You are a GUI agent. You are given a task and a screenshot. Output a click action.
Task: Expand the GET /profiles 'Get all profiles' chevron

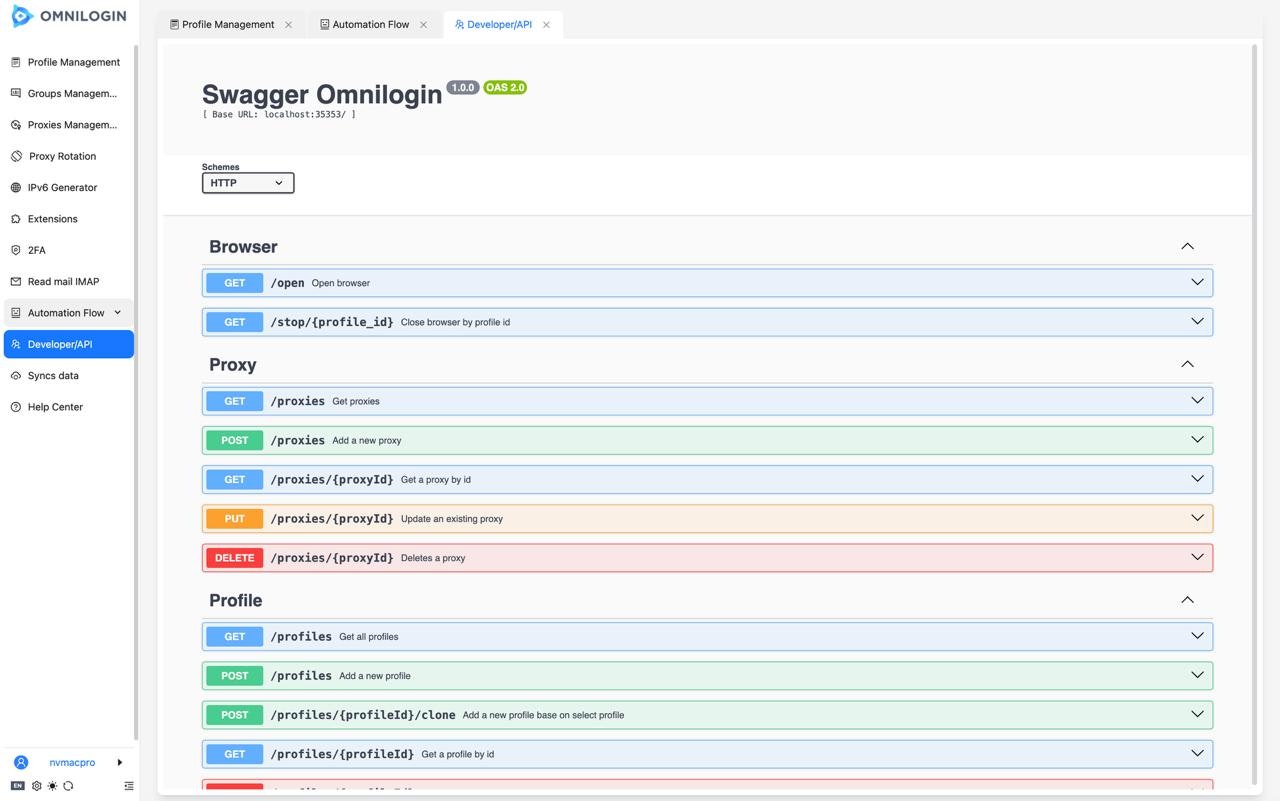tap(1197, 635)
